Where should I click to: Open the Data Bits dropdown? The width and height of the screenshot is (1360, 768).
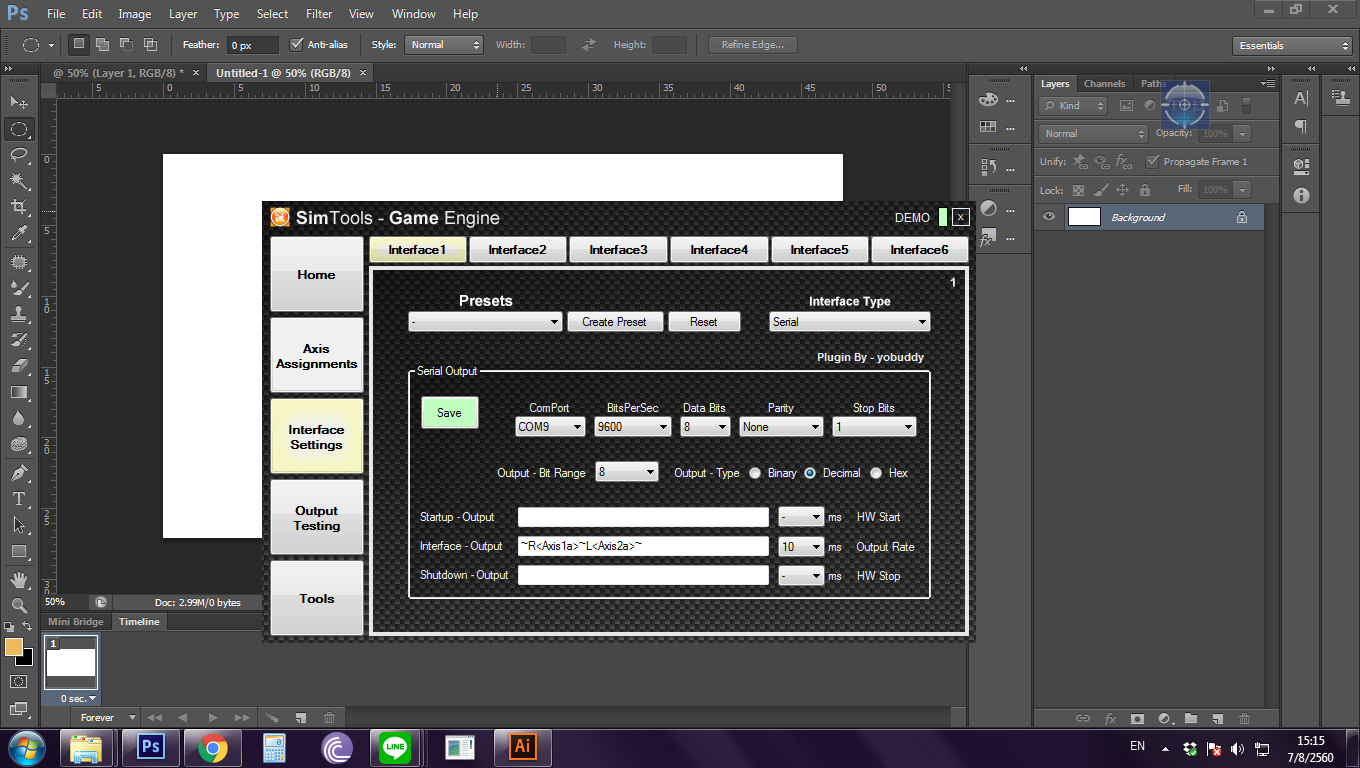coord(705,427)
